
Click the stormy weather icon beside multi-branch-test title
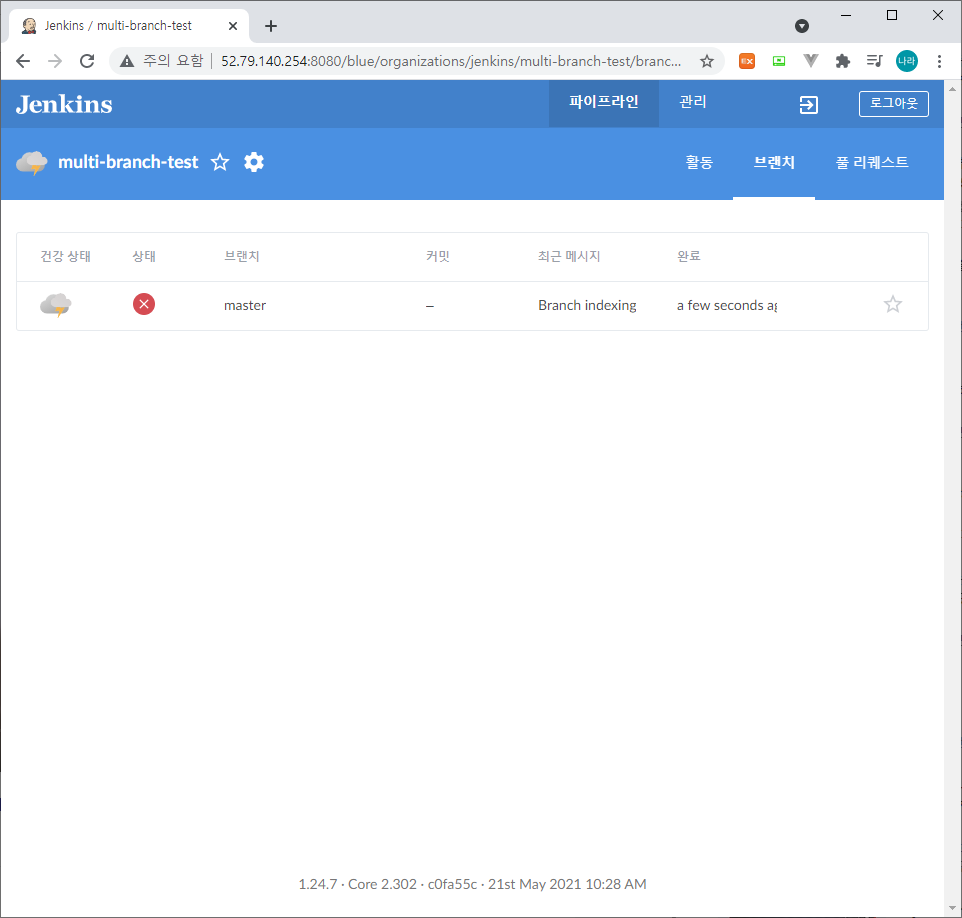point(32,163)
